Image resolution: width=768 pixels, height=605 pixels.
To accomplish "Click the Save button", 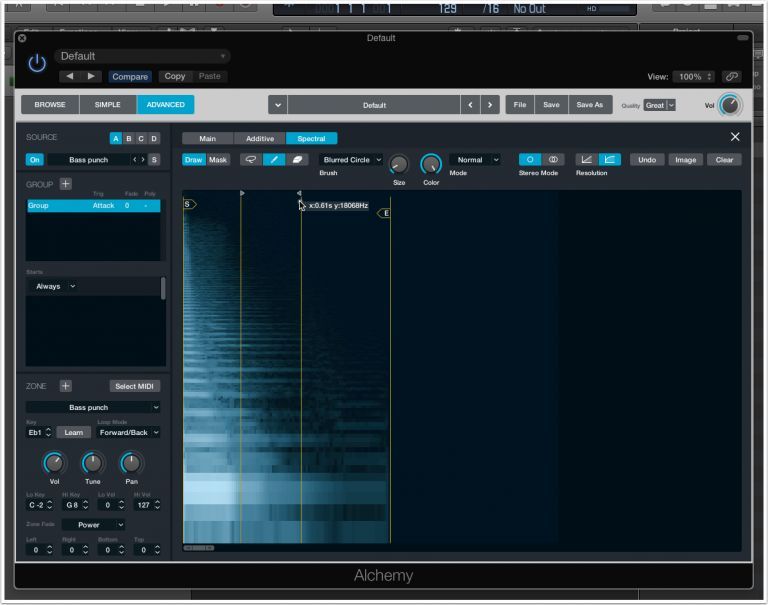I will (552, 104).
